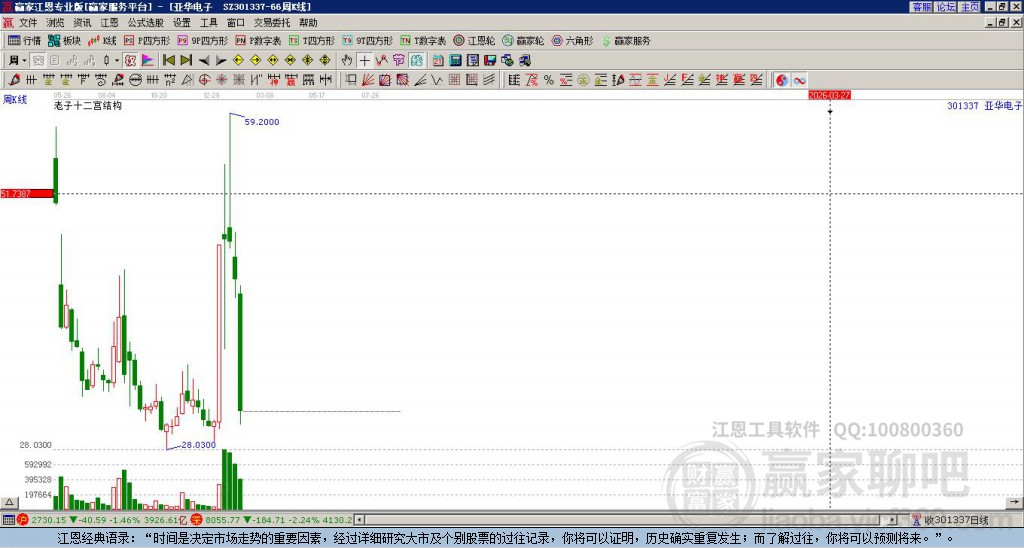The width and height of the screenshot is (1024, 548).
Task: Open the 论坛 forum link
Action: click(x=946, y=7)
